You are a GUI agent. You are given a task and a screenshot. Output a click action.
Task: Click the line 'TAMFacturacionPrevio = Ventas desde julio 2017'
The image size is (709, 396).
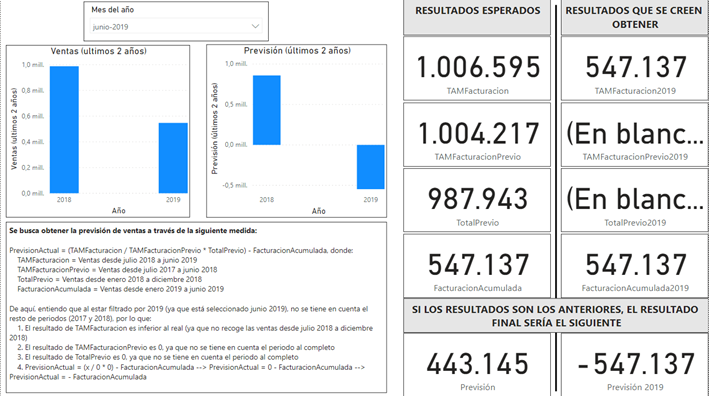tap(117, 269)
